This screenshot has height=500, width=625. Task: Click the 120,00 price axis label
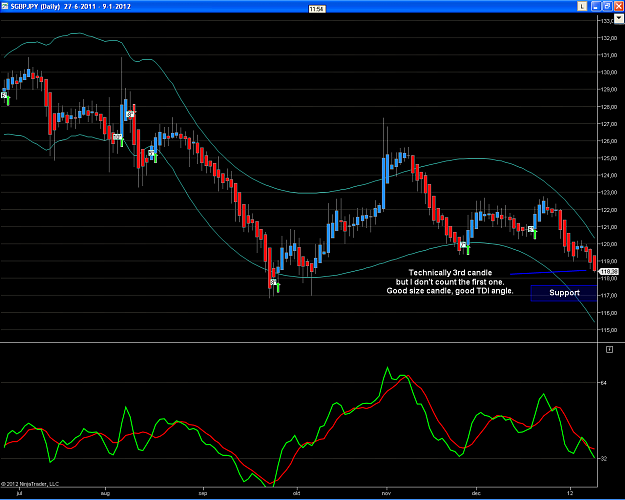[609, 244]
